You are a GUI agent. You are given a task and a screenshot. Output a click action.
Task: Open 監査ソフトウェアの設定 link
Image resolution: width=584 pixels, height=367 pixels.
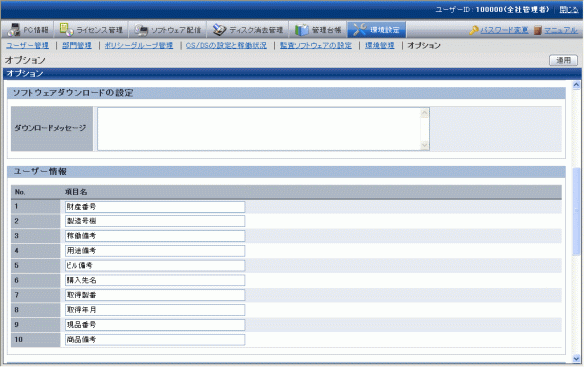[x=316, y=45]
